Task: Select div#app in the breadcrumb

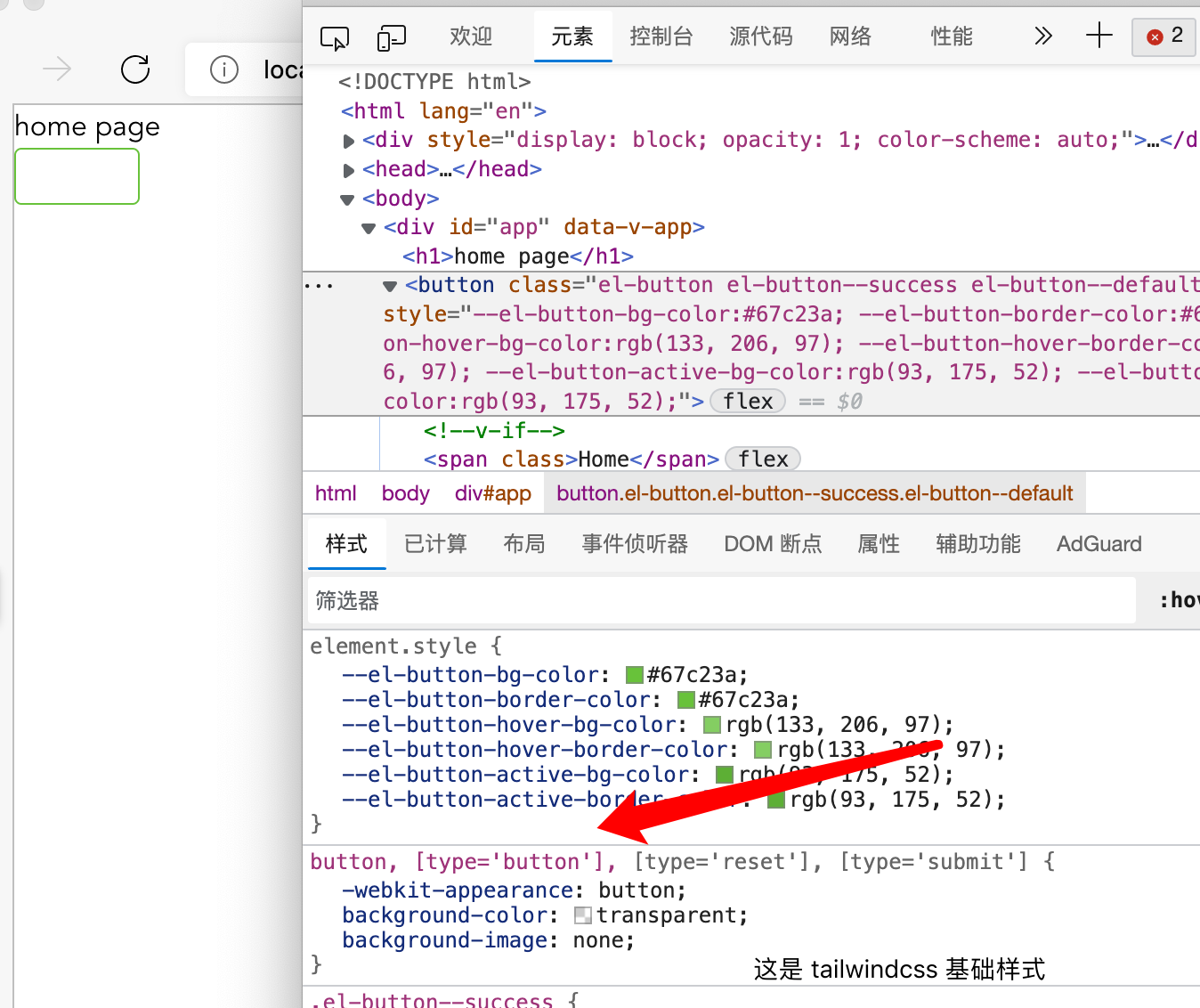Action: pyautogui.click(x=492, y=493)
